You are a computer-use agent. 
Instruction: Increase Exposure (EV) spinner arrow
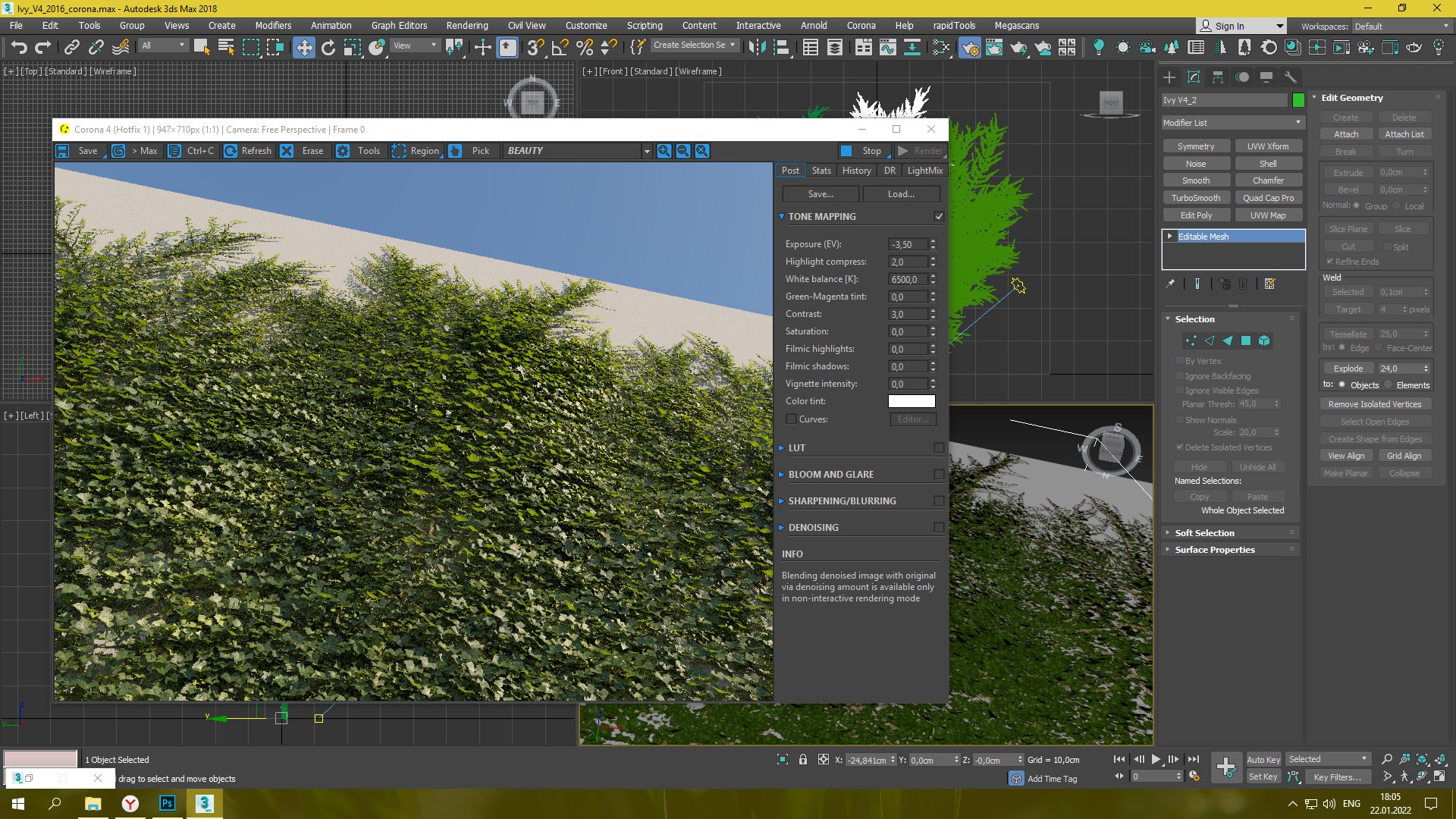pyautogui.click(x=933, y=241)
